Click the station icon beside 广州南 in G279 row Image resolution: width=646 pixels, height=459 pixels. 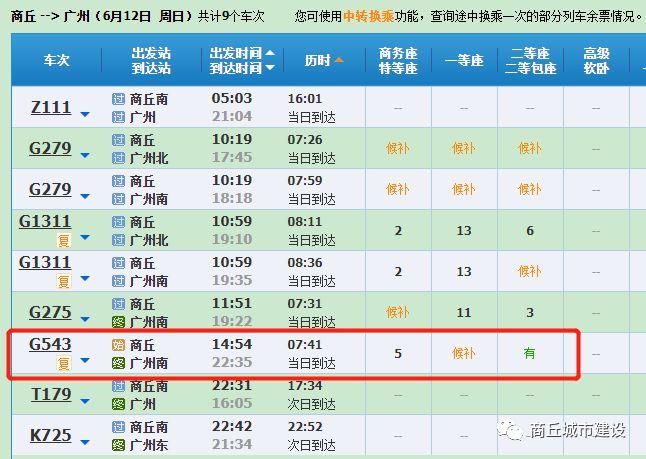[118, 199]
